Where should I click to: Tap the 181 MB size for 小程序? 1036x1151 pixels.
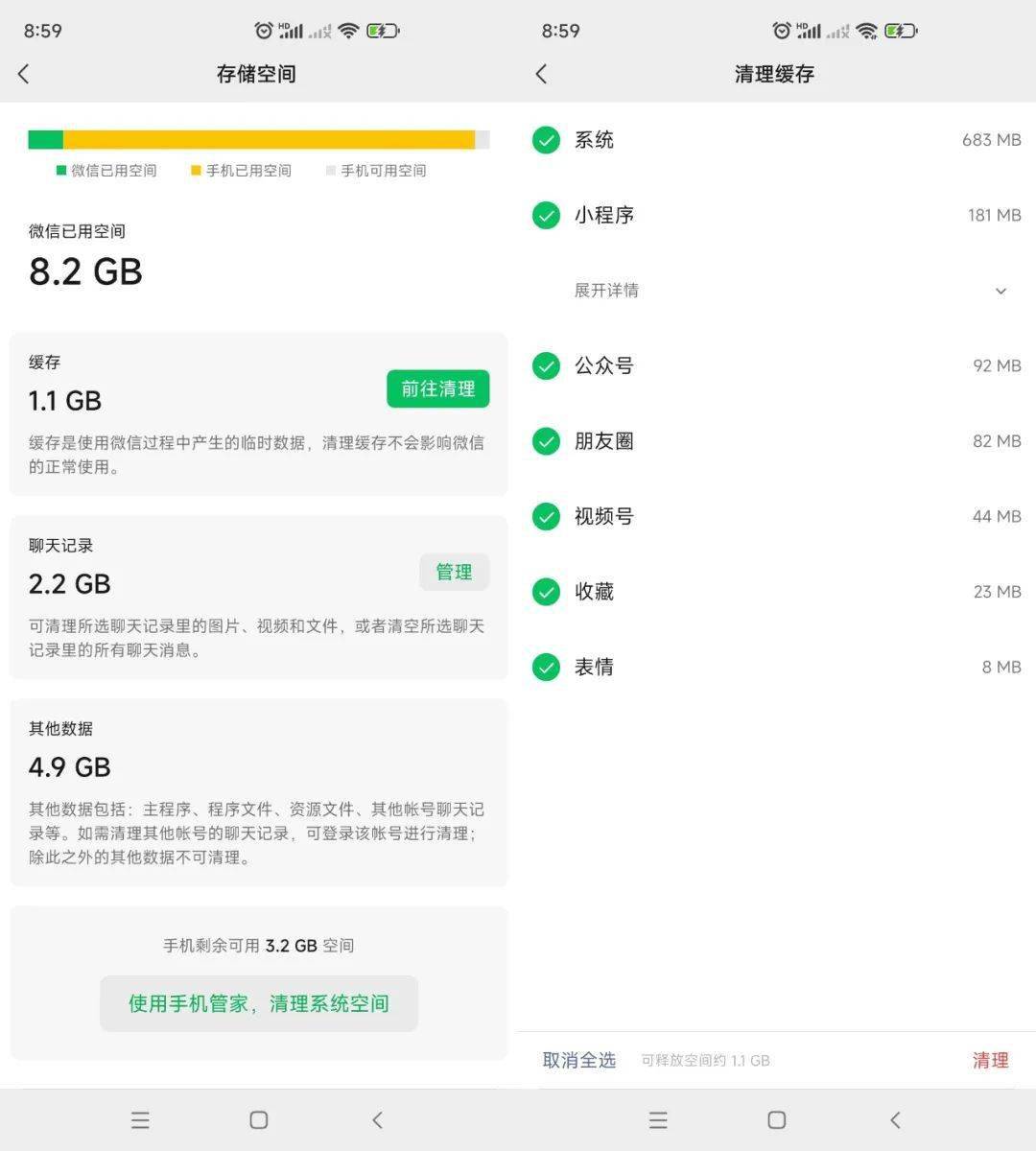(x=995, y=215)
